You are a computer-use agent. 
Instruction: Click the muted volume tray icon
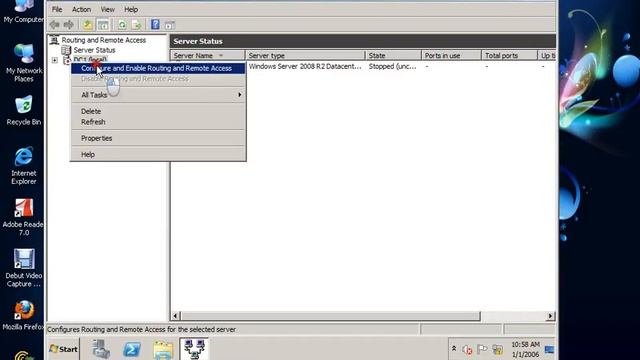[468, 350]
